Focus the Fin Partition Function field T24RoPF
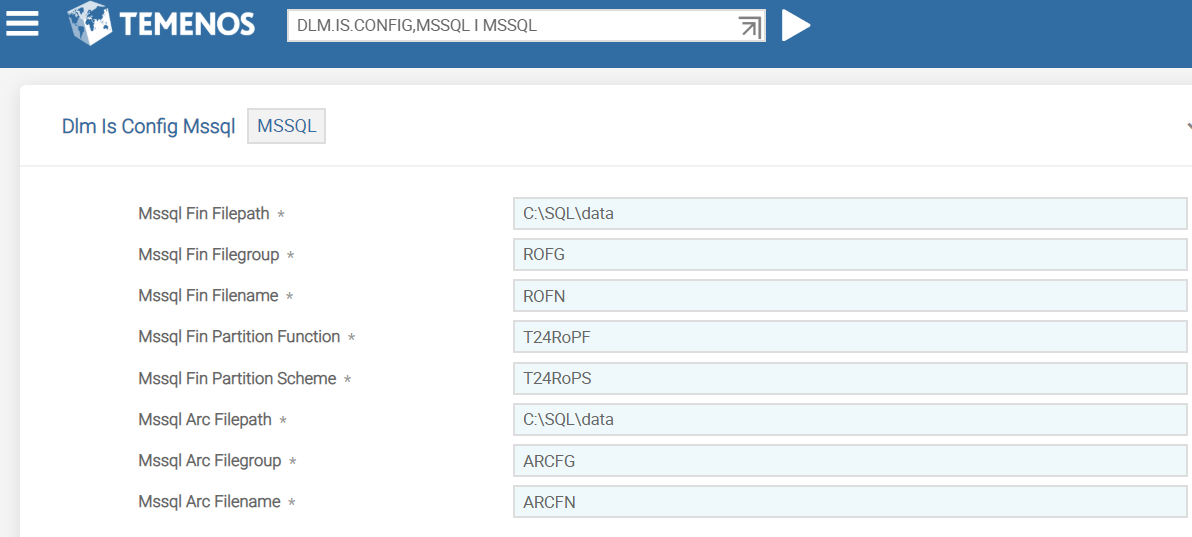The height and width of the screenshot is (537, 1192). [848, 337]
